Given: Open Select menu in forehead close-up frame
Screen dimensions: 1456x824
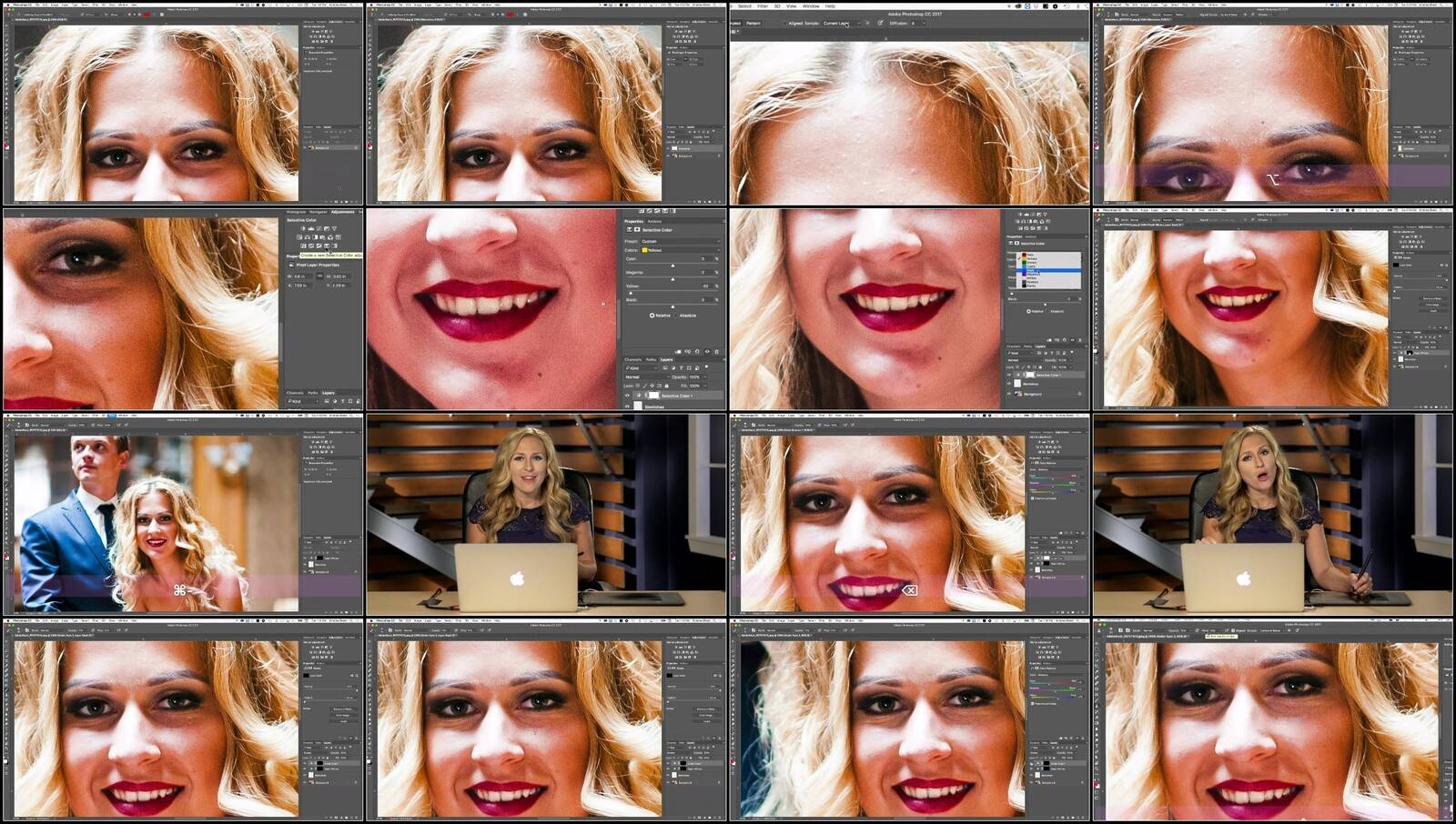Looking at the screenshot, I should point(744,6).
